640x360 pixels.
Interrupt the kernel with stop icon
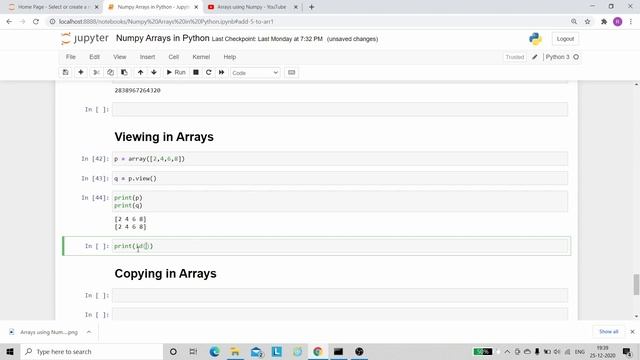point(196,72)
